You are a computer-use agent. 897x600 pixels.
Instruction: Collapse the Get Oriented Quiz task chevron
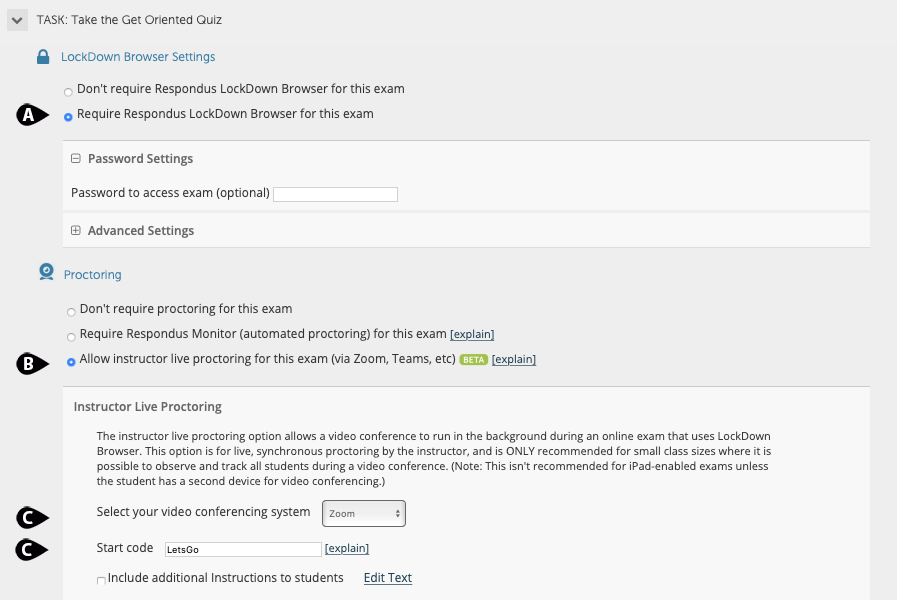[17, 19]
